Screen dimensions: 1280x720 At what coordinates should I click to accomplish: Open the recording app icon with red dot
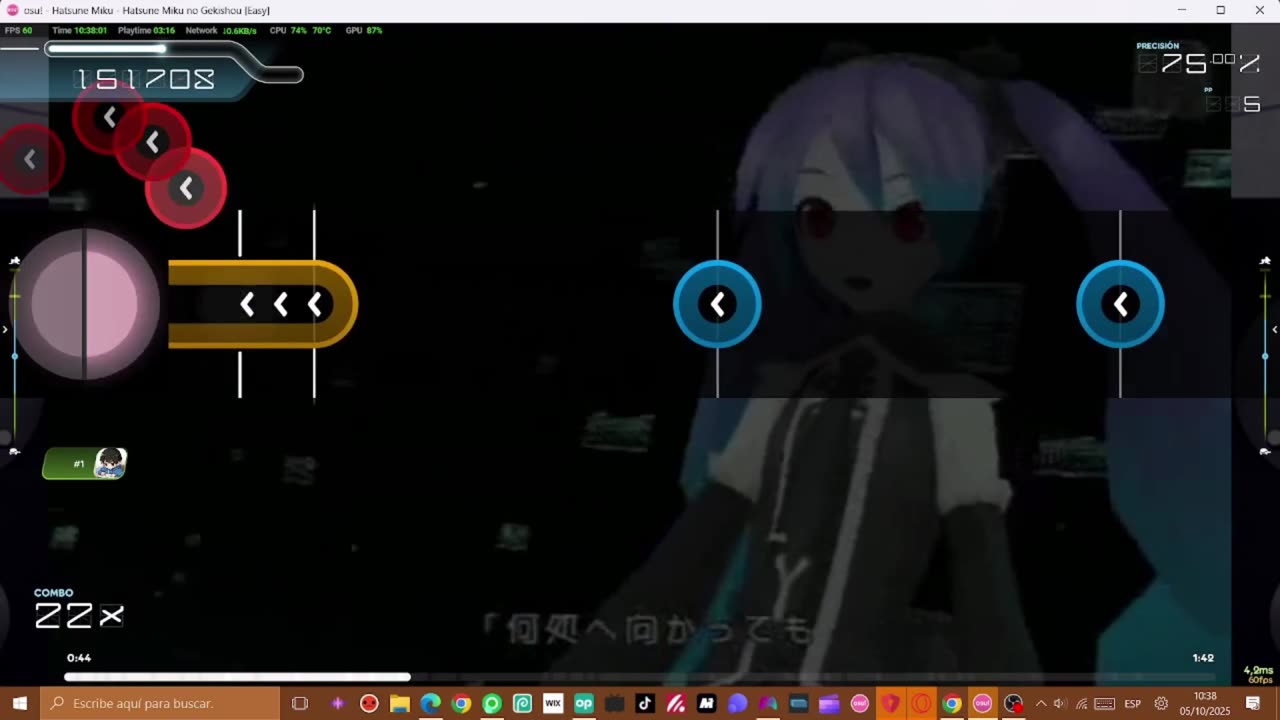click(1013, 703)
